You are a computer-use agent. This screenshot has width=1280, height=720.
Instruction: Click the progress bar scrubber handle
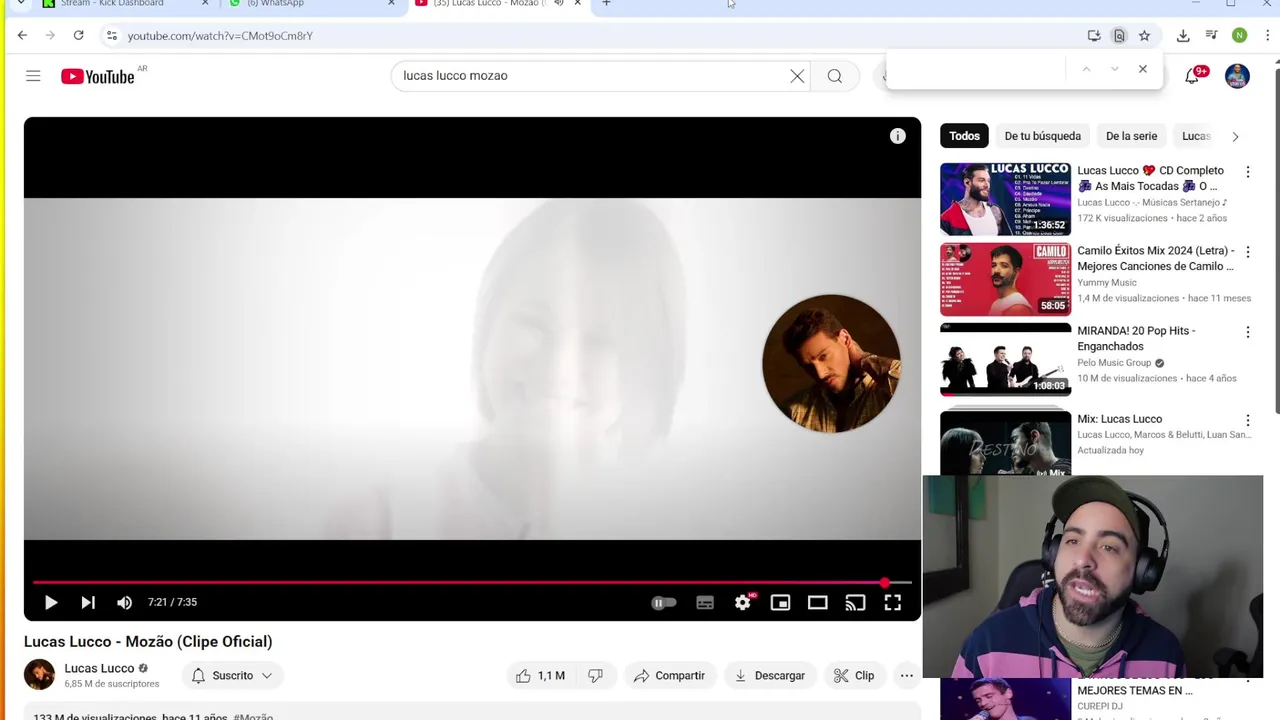[x=885, y=582]
